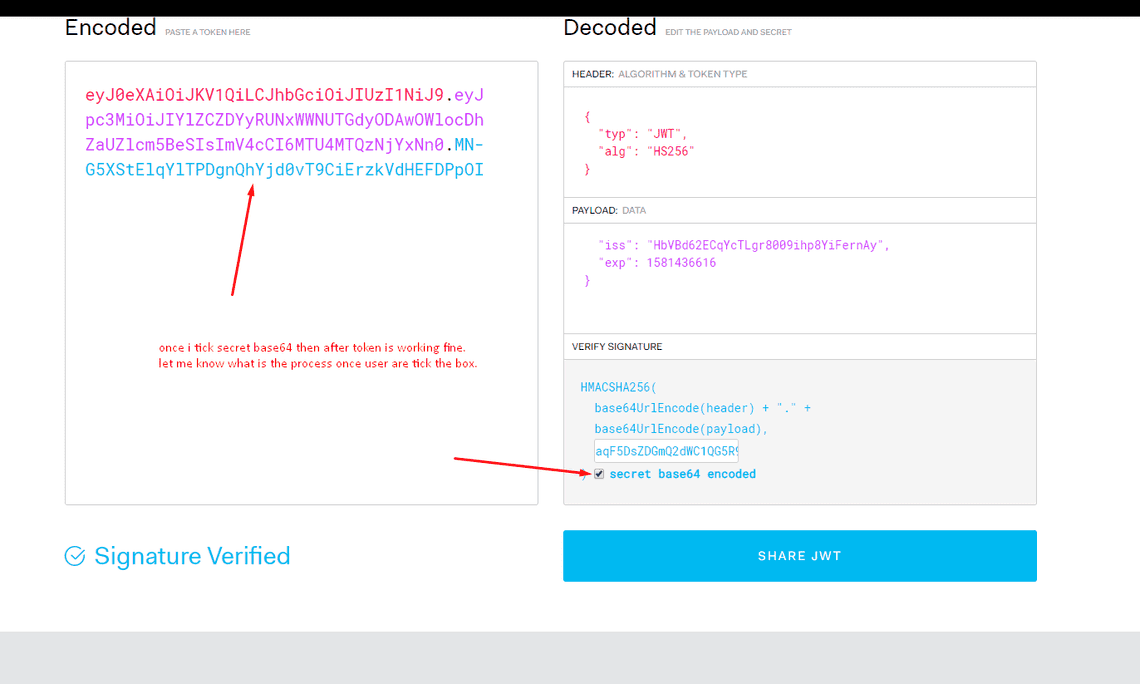The height and width of the screenshot is (684, 1140).
Task: Click the 'secret base64 encoded' label text
Action: tap(682, 474)
